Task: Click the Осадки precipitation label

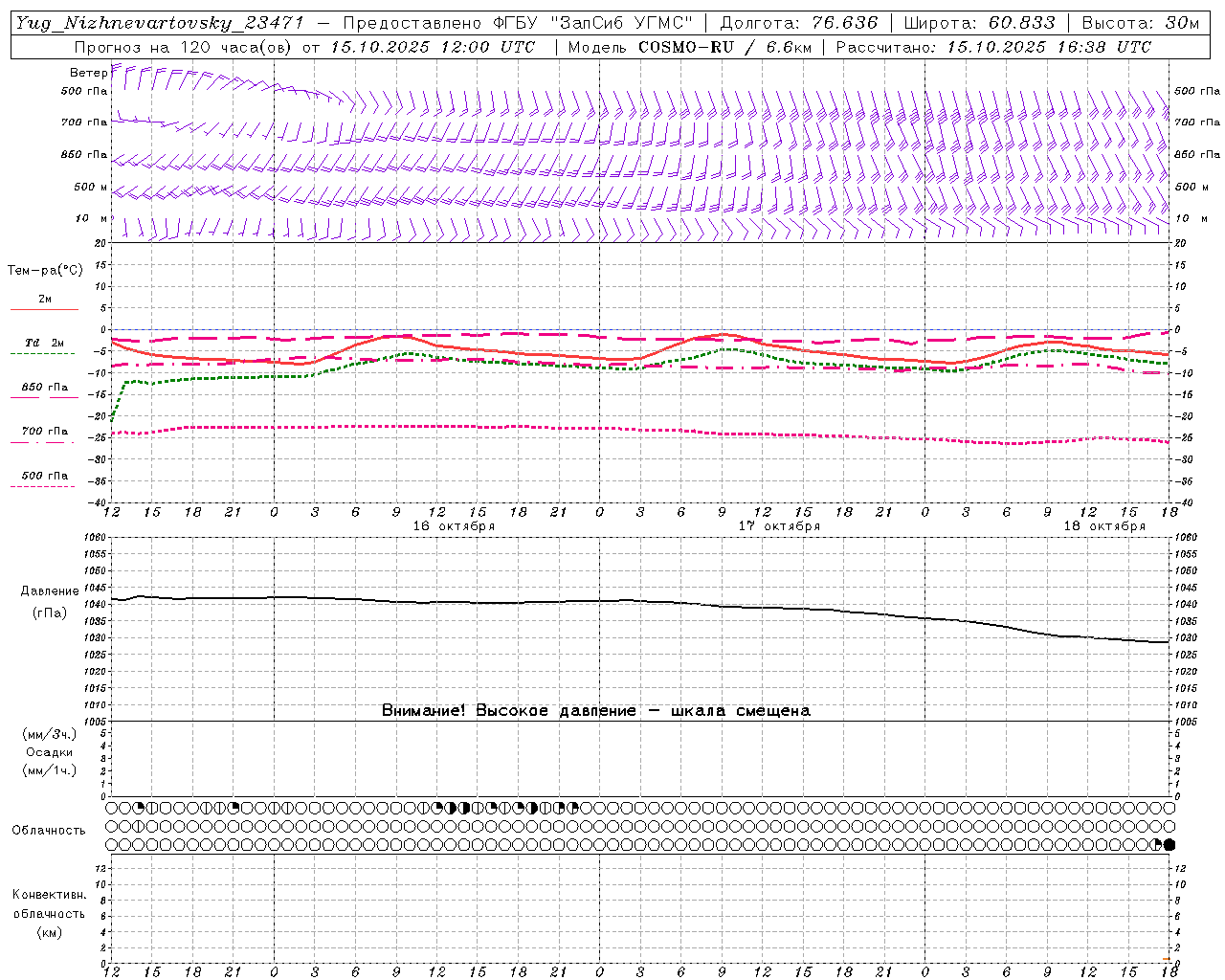Action: coord(49,752)
